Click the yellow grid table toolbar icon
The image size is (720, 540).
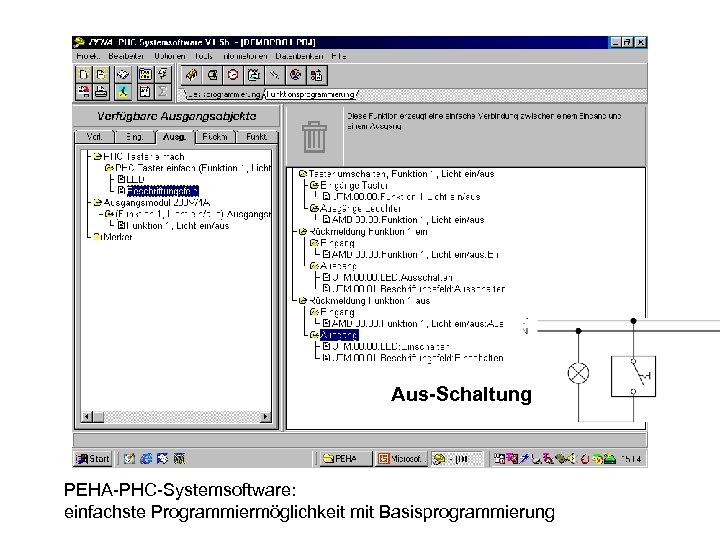[x=145, y=74]
